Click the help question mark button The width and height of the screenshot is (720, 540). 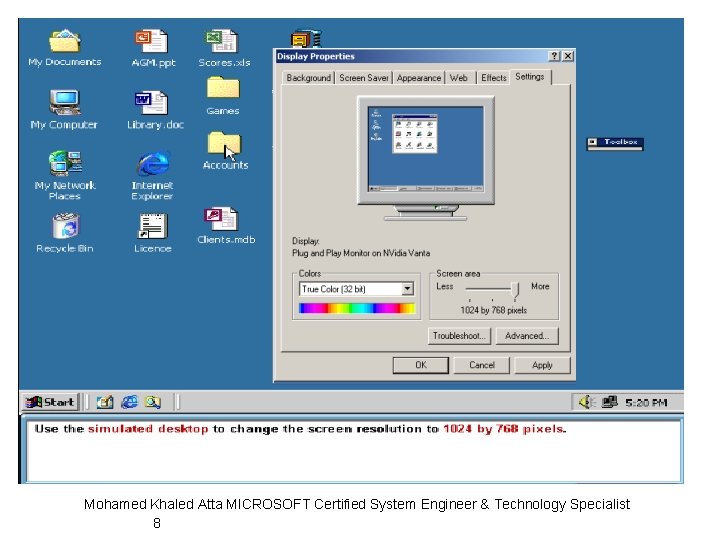click(x=554, y=56)
